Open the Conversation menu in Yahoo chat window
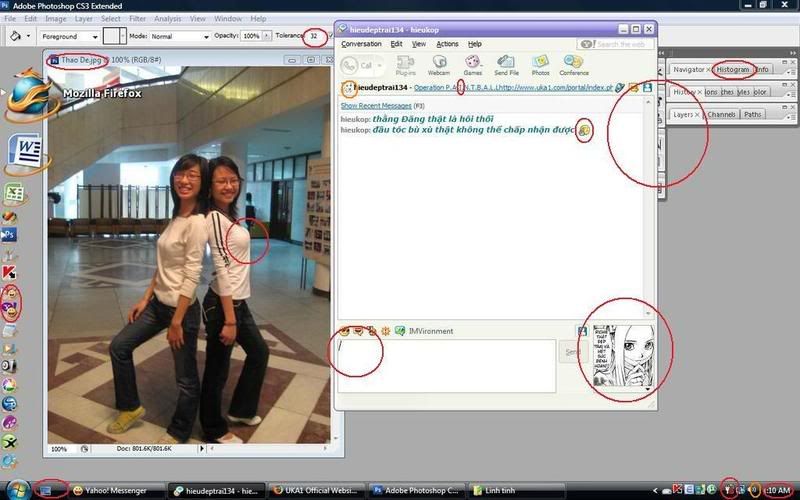 click(x=361, y=44)
